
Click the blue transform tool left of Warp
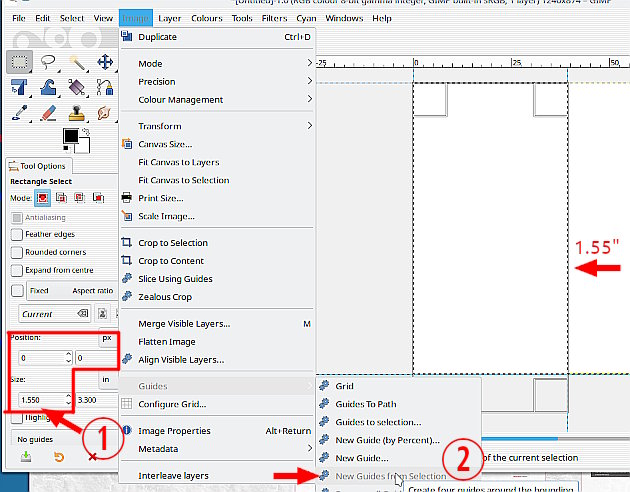(19, 88)
